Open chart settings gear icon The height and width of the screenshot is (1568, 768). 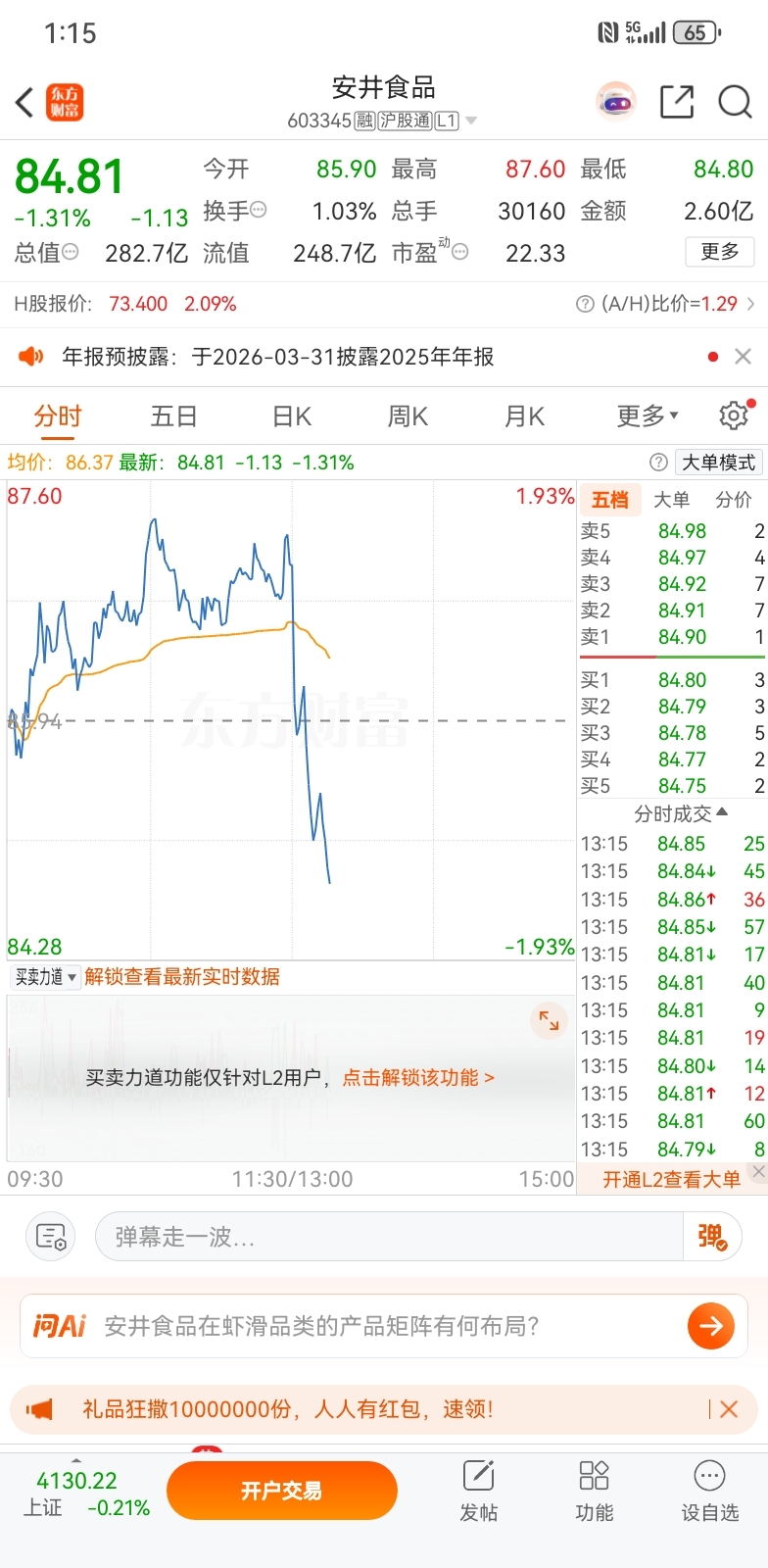coord(734,416)
